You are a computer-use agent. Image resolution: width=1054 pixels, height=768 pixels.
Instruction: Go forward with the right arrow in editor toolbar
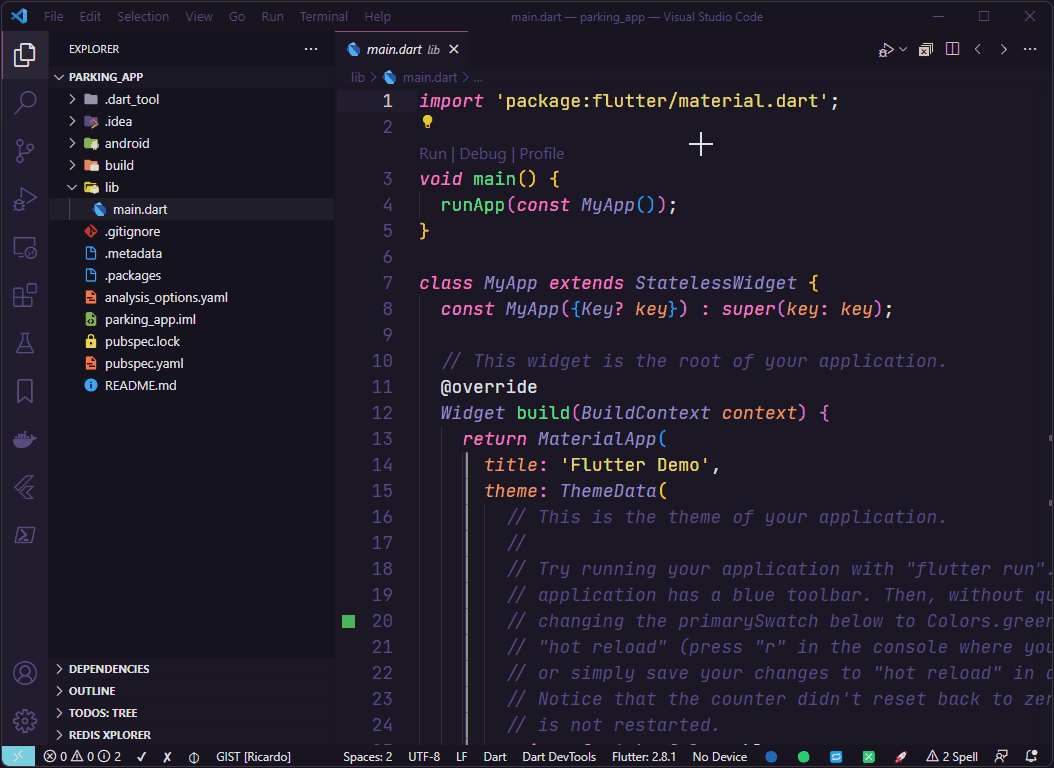(1003, 49)
